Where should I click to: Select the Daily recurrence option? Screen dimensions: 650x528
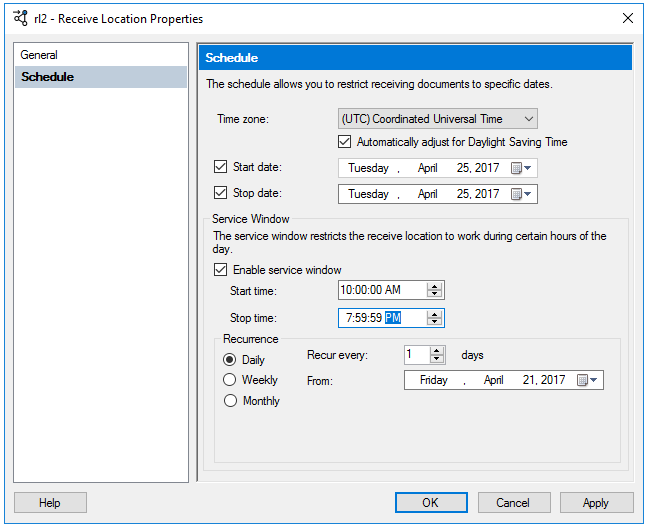[230, 359]
